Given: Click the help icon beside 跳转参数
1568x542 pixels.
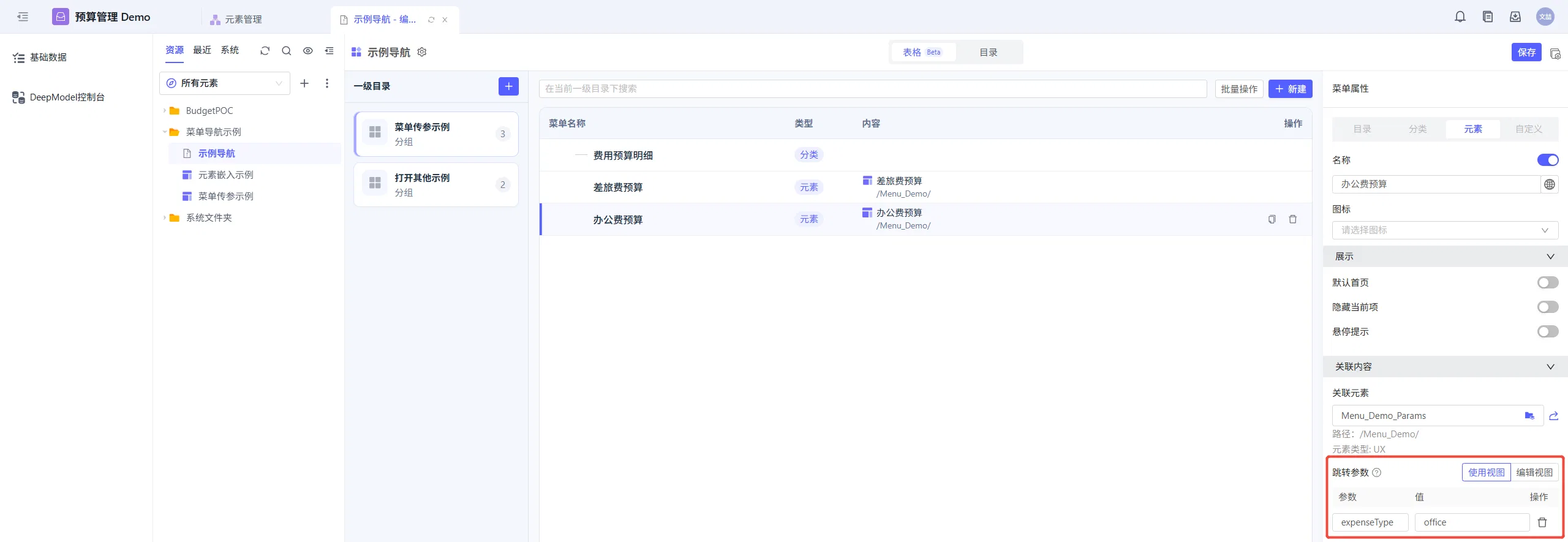Looking at the screenshot, I should (x=1377, y=473).
